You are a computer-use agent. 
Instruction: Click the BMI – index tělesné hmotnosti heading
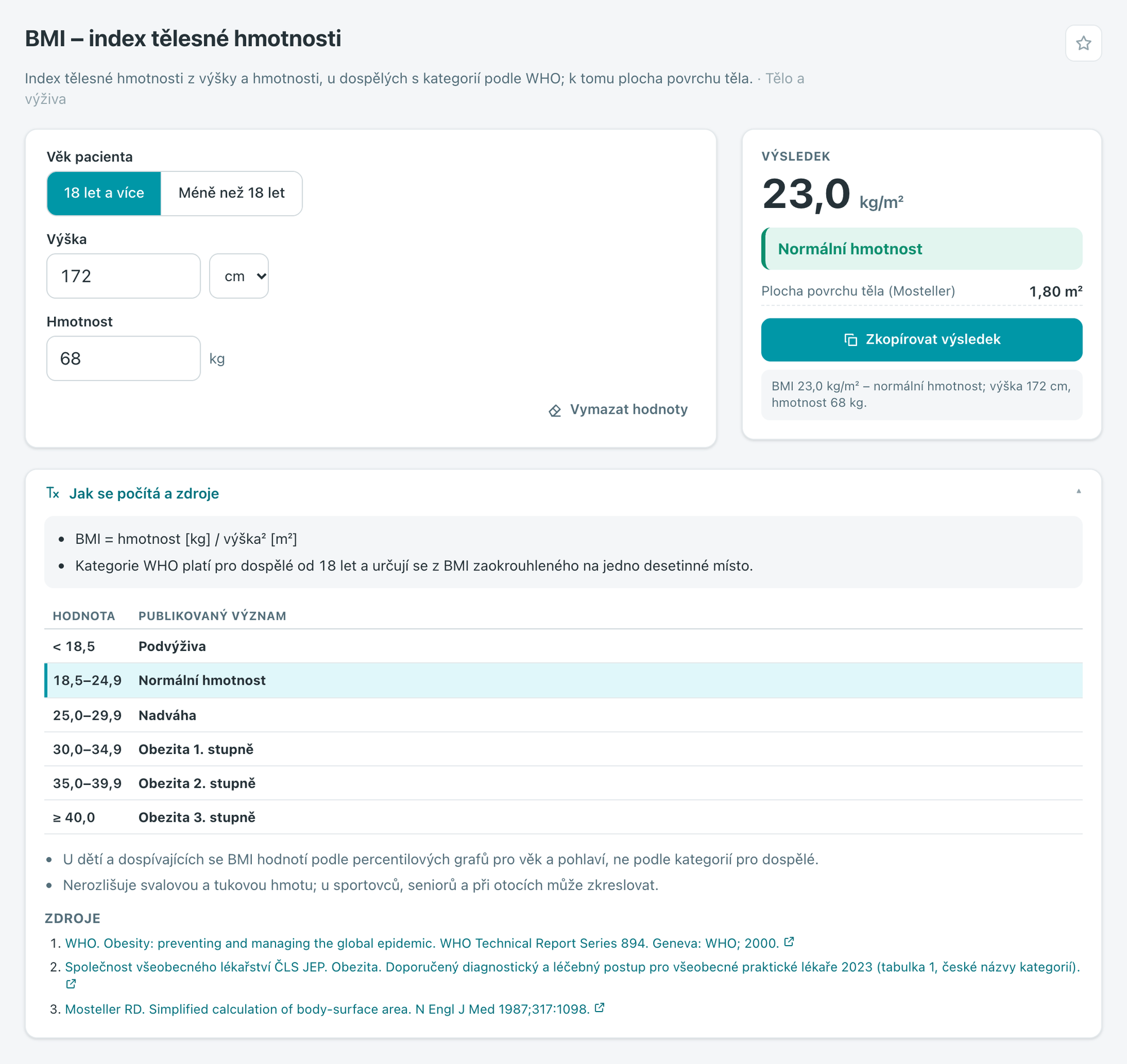click(x=183, y=38)
